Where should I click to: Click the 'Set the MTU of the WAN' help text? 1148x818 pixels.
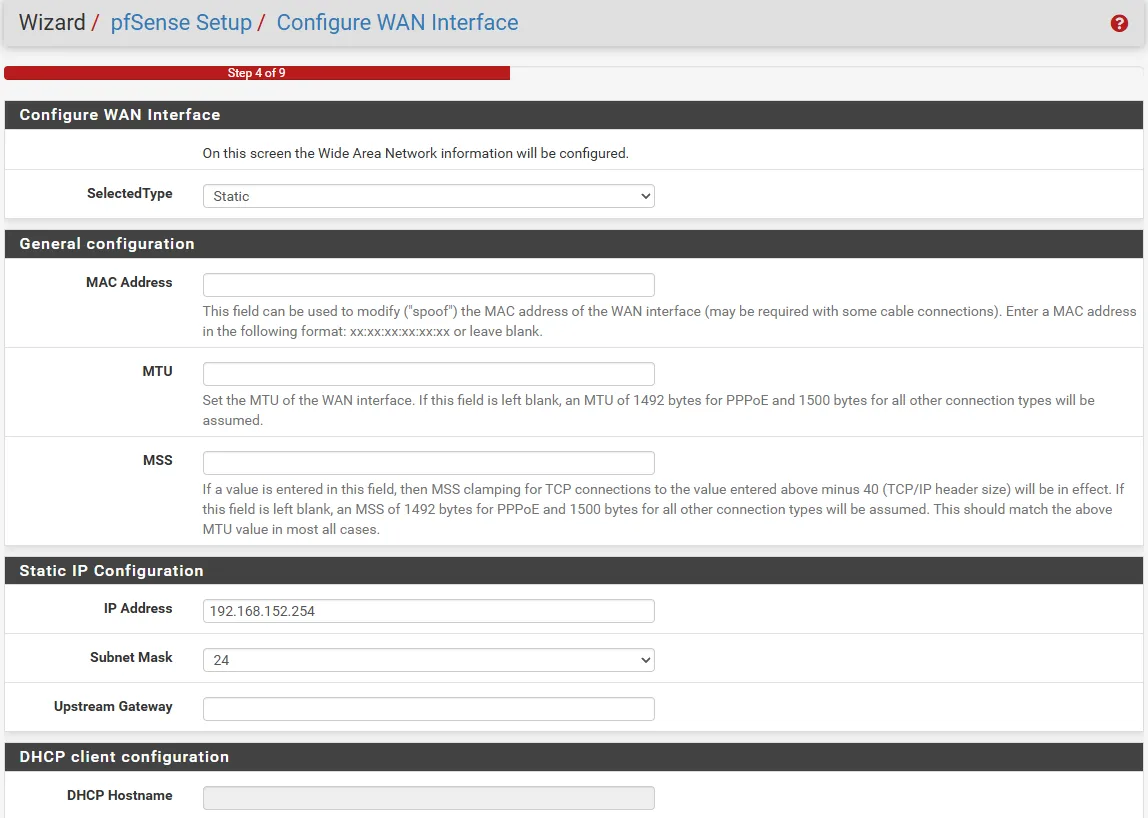pyautogui.click(x=649, y=410)
